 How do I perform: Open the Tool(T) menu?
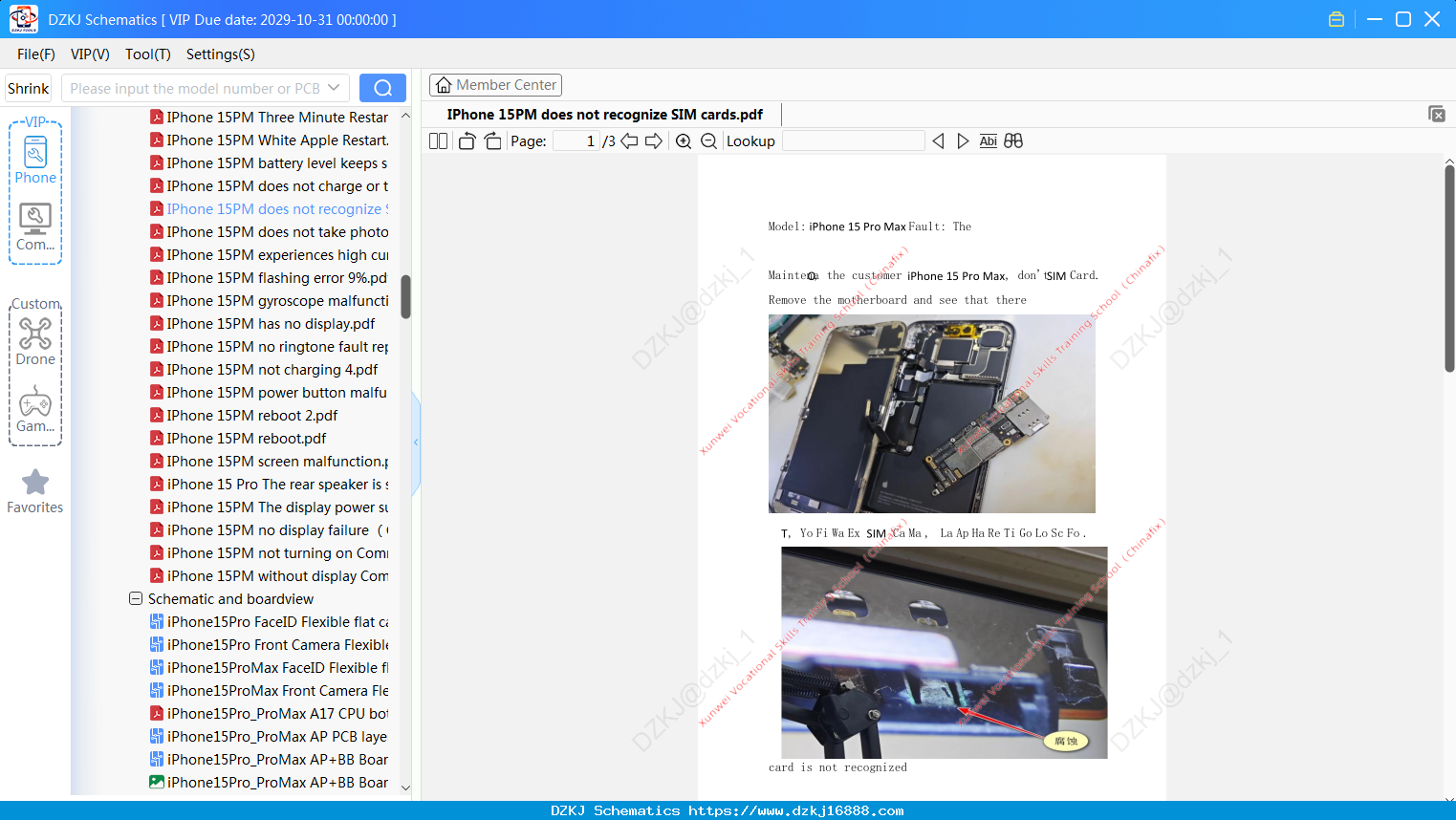click(x=148, y=54)
